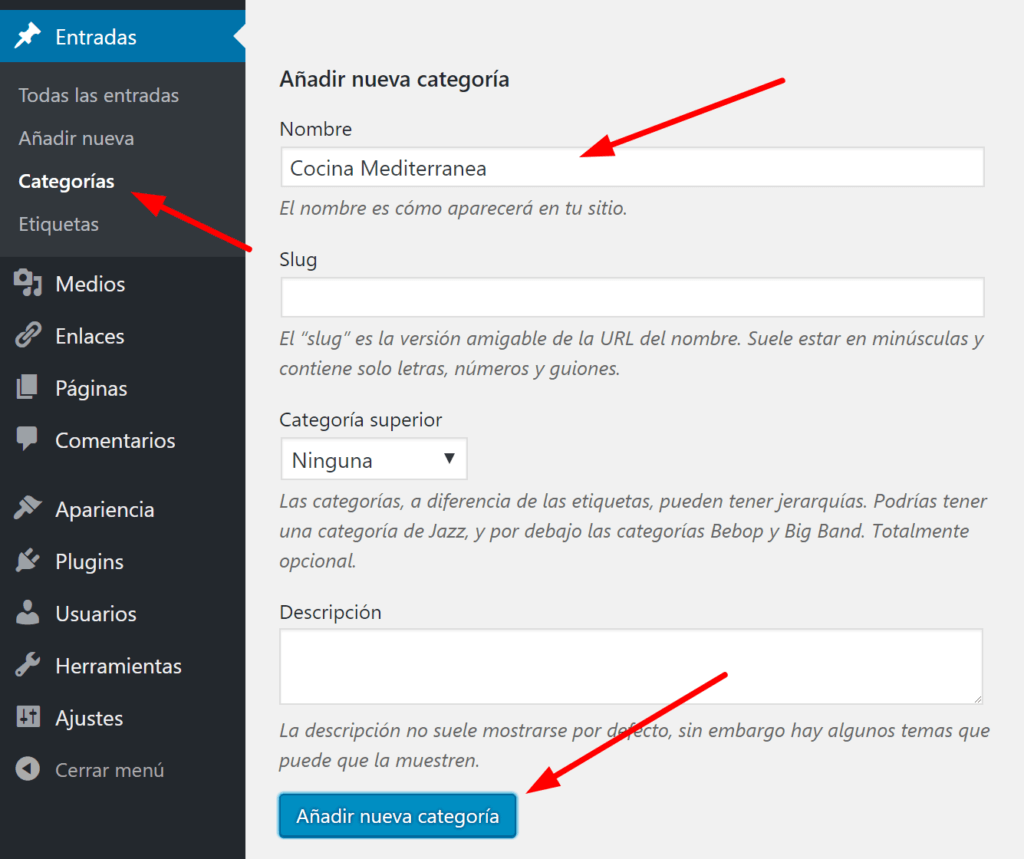Open the Categorías submenu item
The image size is (1024, 859).
(66, 181)
